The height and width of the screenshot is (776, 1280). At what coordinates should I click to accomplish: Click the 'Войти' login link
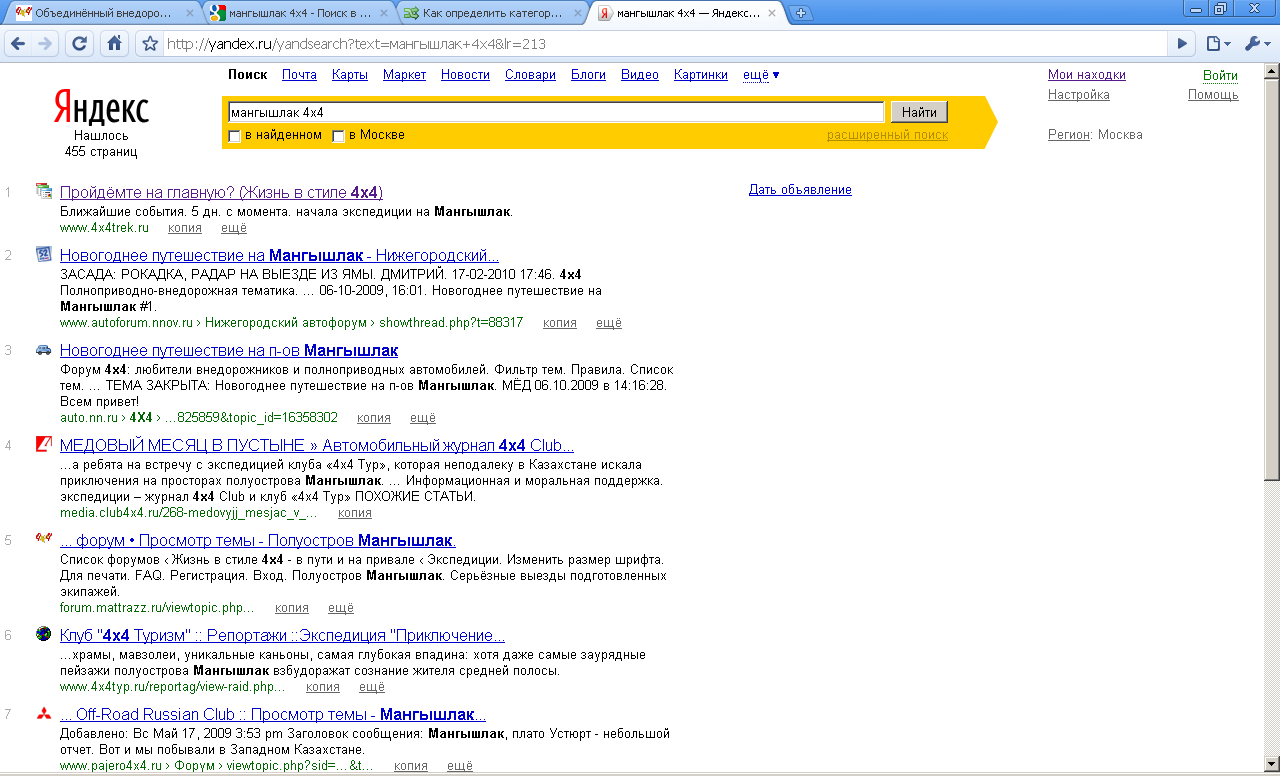coord(1219,76)
